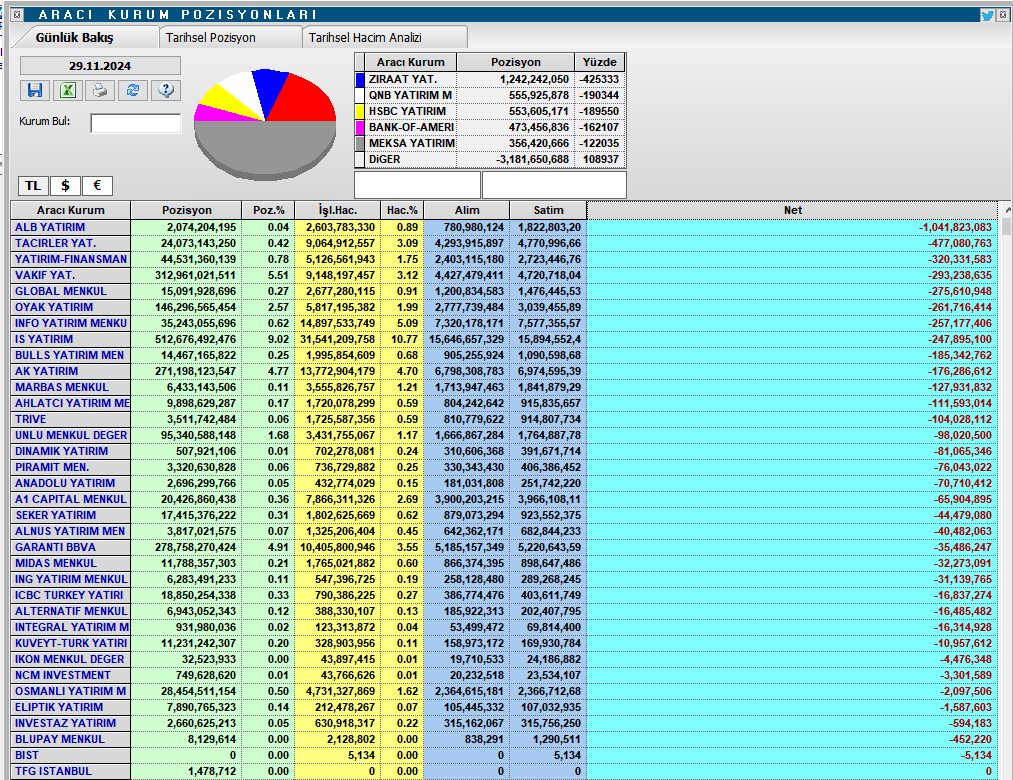Sort by the Net column header
This screenshot has height=780, width=1013.
[792, 210]
